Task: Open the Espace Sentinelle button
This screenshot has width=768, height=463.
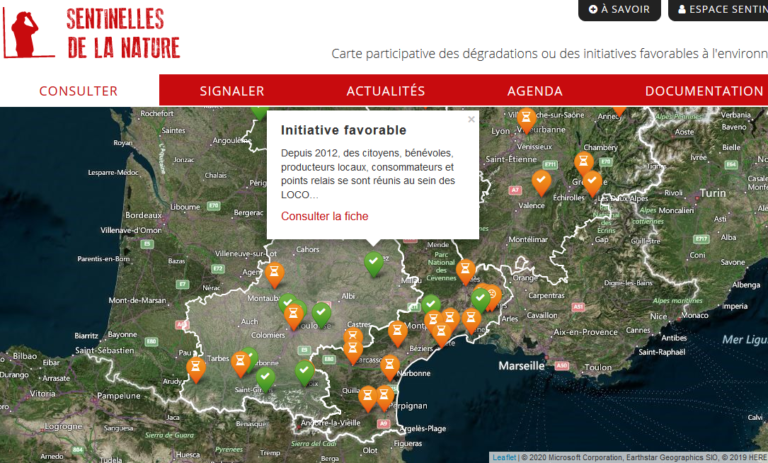Action: pos(720,9)
